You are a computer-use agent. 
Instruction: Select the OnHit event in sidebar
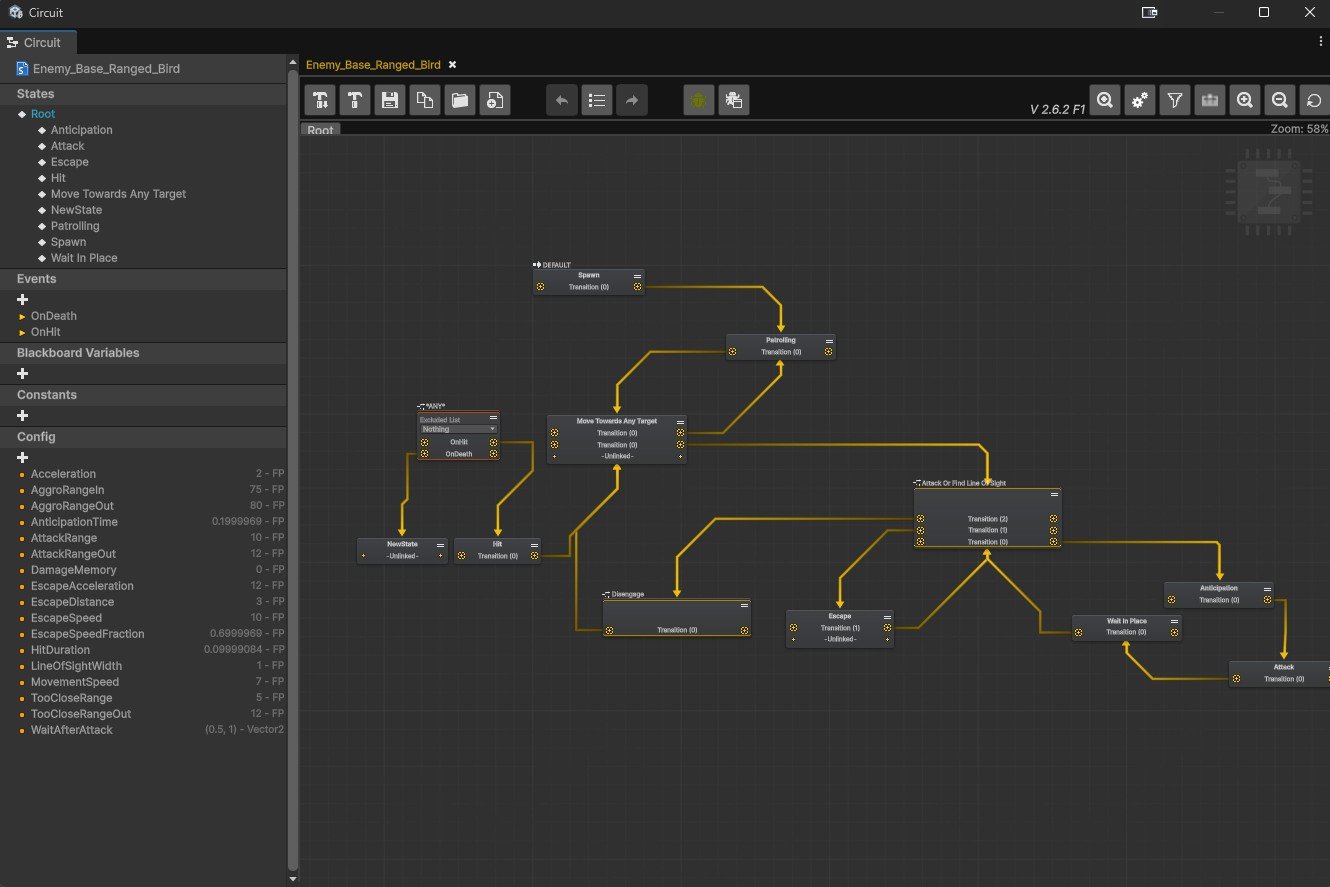coord(46,332)
